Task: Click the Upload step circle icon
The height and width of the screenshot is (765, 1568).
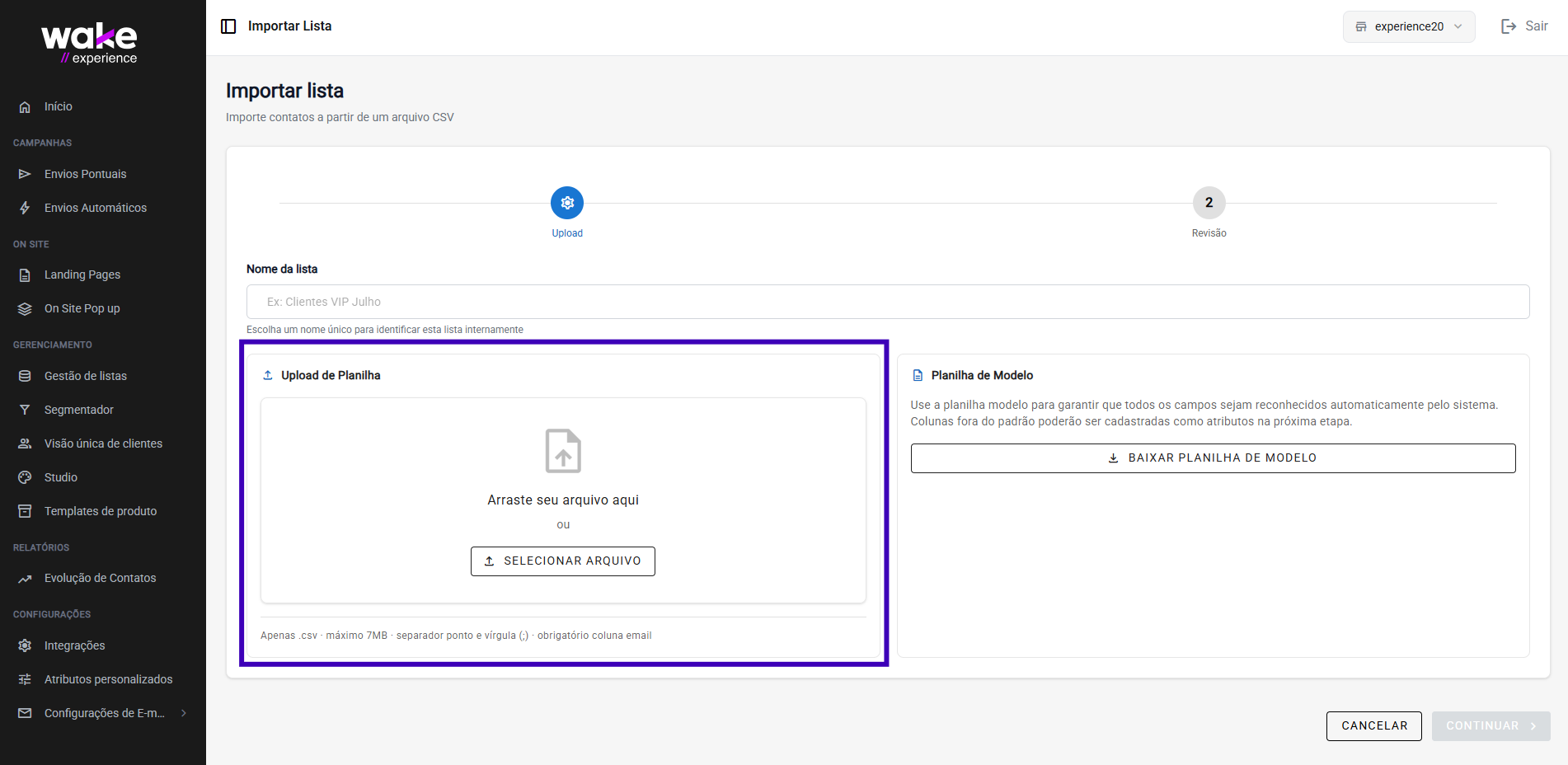Action: (x=567, y=203)
